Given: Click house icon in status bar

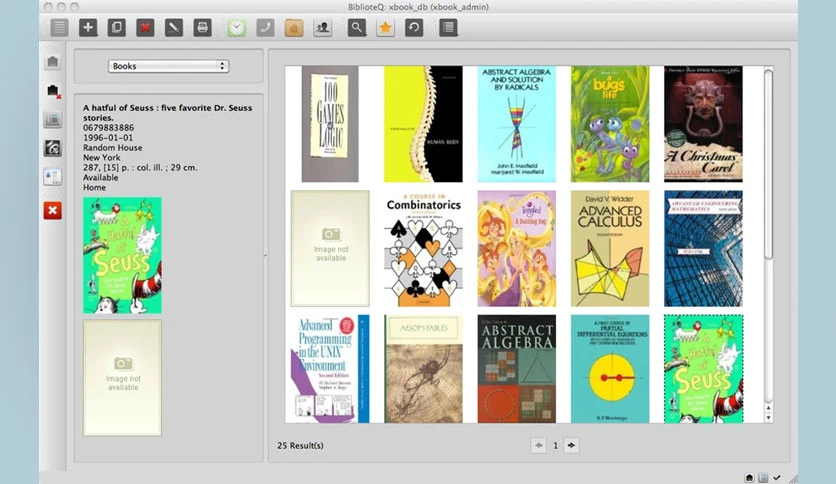Looking at the screenshot, I should [749, 478].
